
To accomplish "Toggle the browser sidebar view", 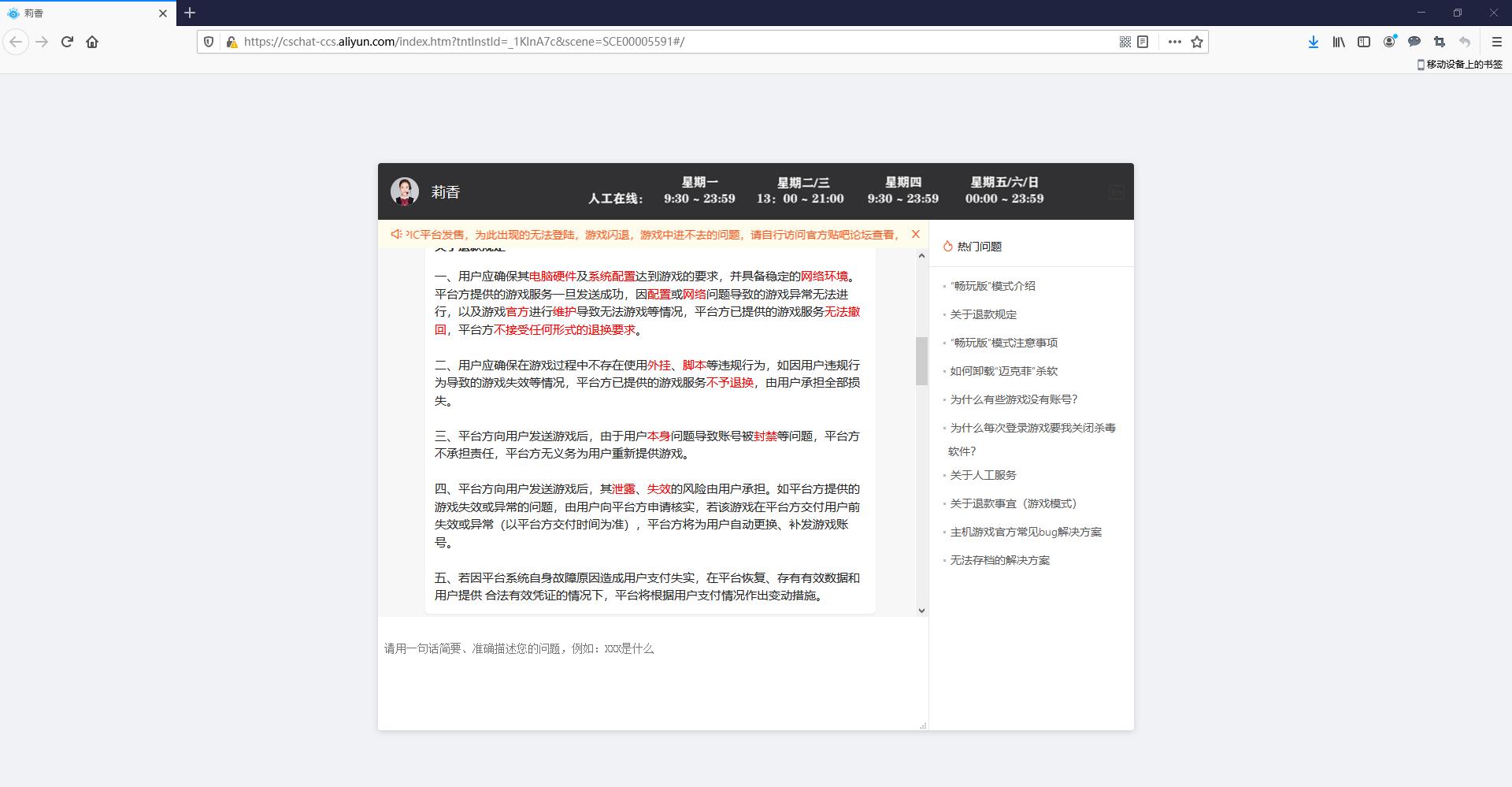I will 1363,42.
